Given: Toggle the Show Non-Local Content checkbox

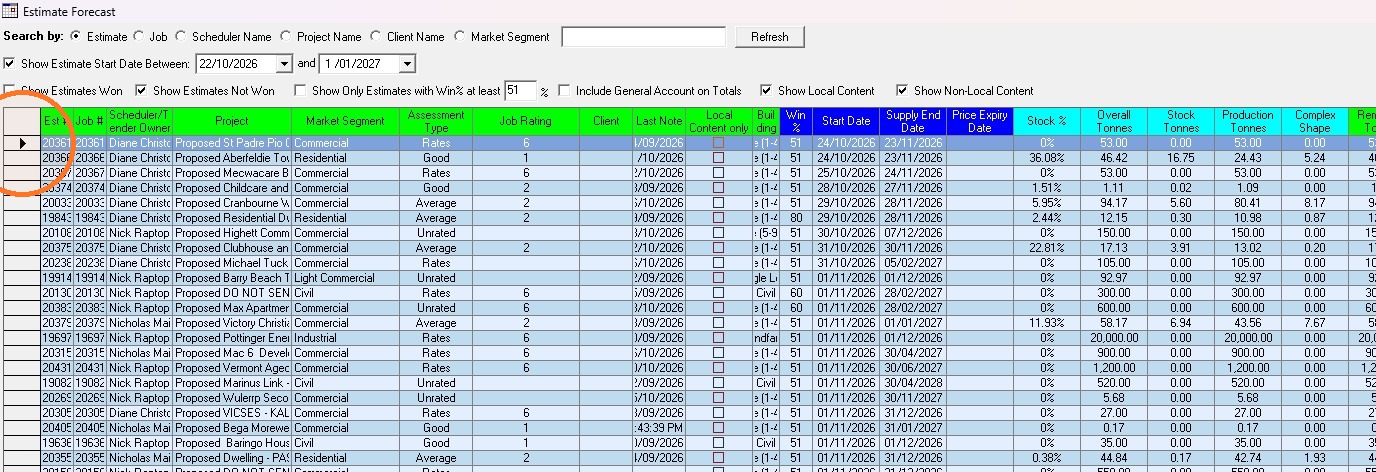Looking at the screenshot, I should (903, 90).
